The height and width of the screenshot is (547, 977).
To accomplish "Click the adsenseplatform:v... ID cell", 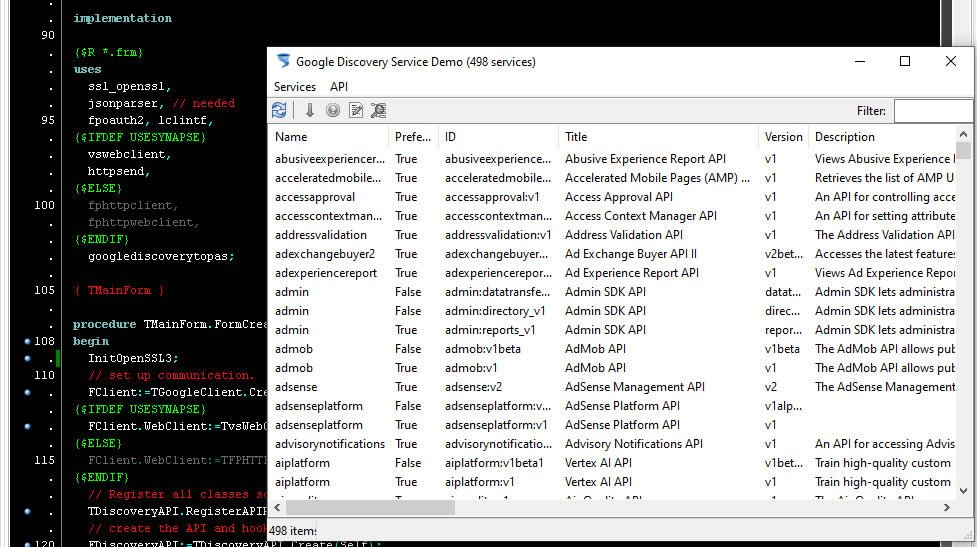I will click(x=498, y=406).
